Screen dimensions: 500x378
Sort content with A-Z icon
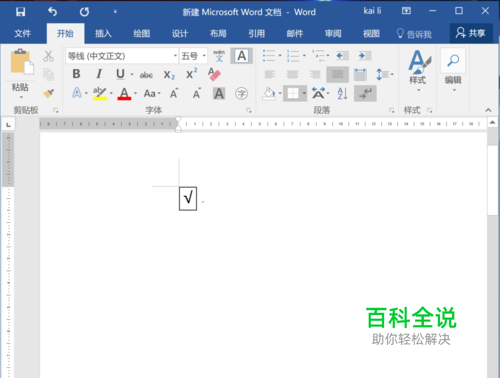pos(342,94)
